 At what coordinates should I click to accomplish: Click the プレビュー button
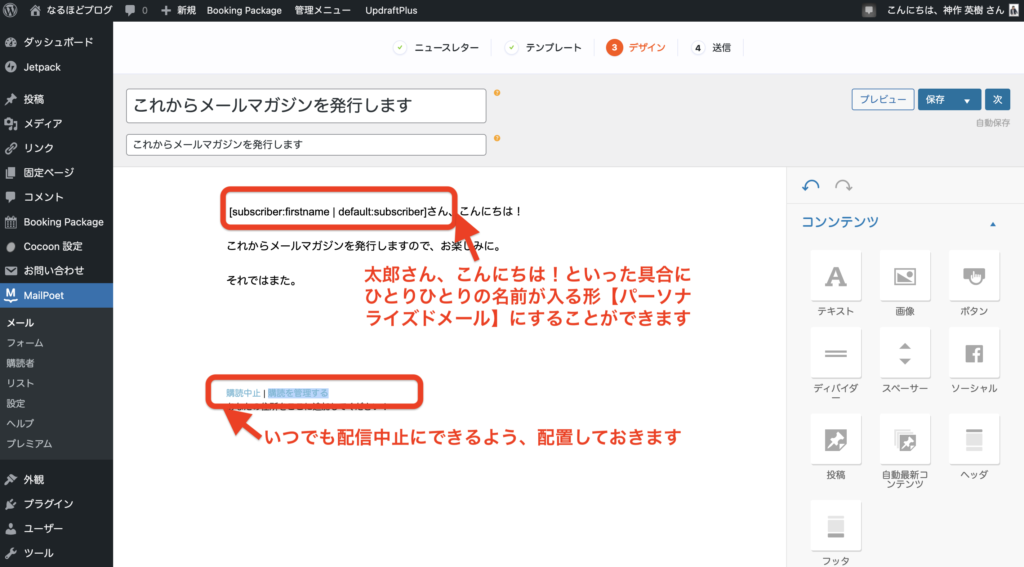(882, 100)
